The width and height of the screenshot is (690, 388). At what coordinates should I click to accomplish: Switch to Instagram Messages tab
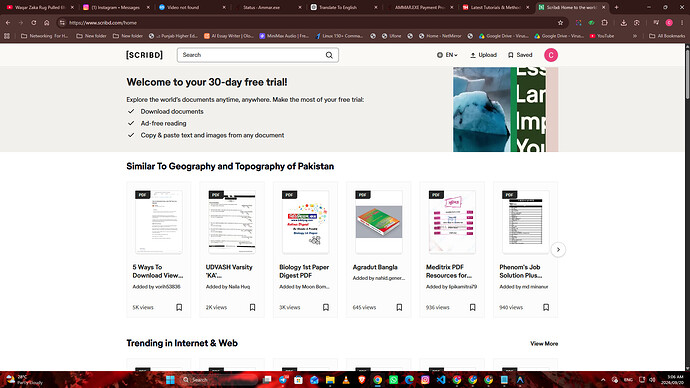click(115, 7)
